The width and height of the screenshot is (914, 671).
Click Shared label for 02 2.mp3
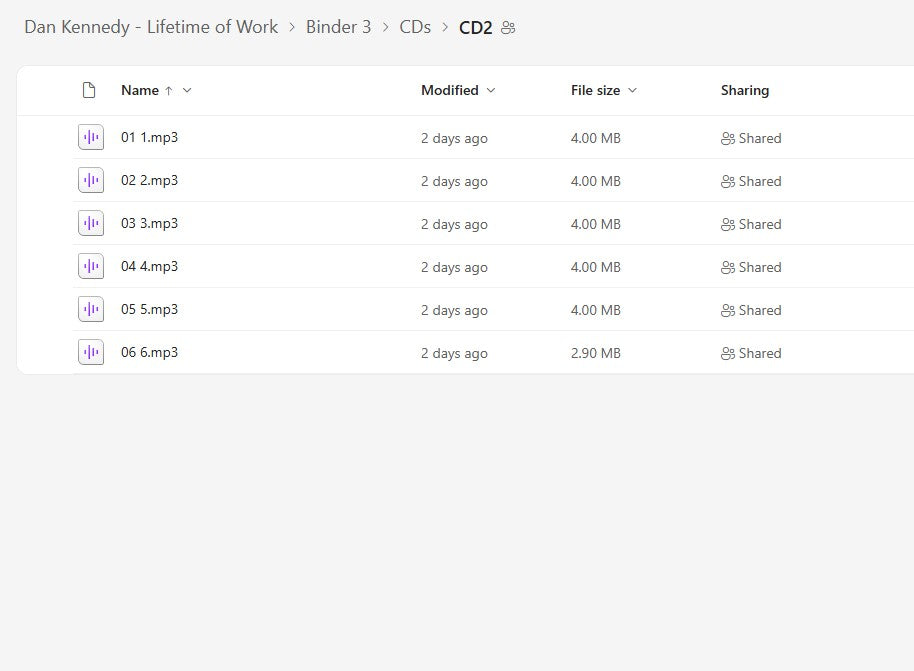760,182
